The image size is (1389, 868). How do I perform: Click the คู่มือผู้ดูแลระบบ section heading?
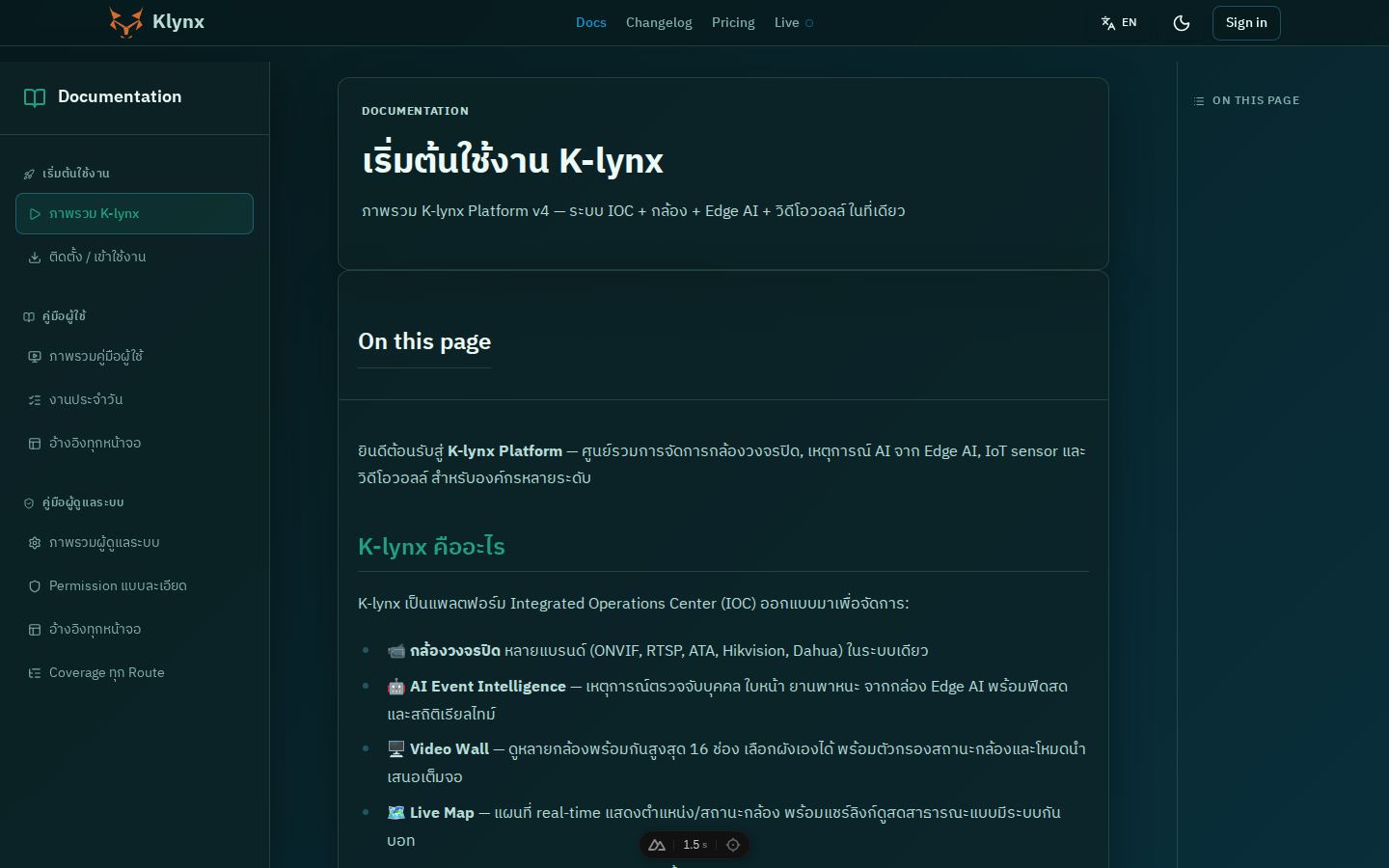pos(83,502)
